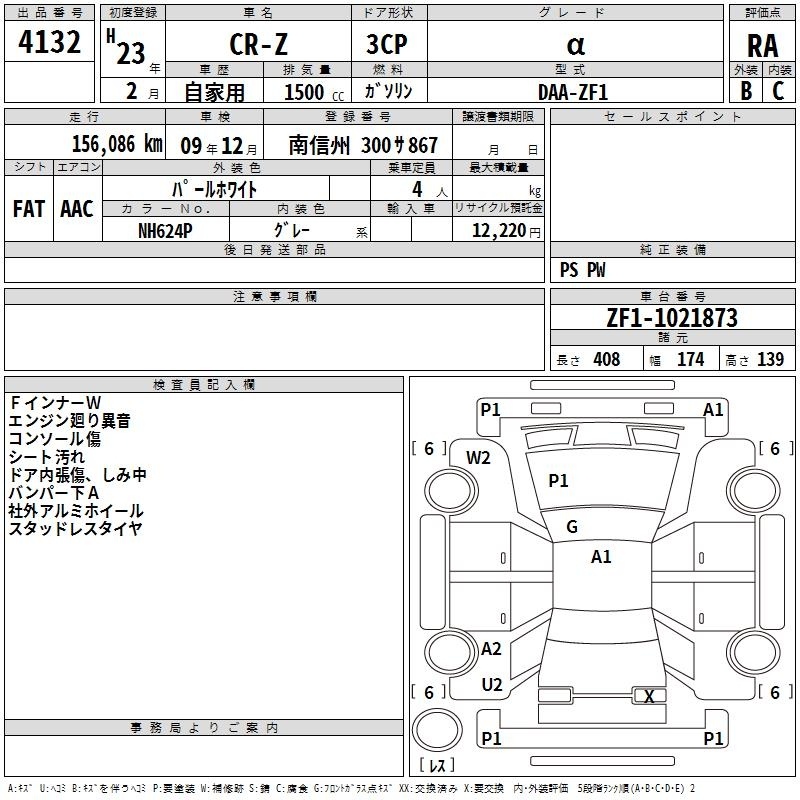800x800 pixels.
Task: Click the lot number 4132
Action: pyautogui.click(x=50, y=45)
